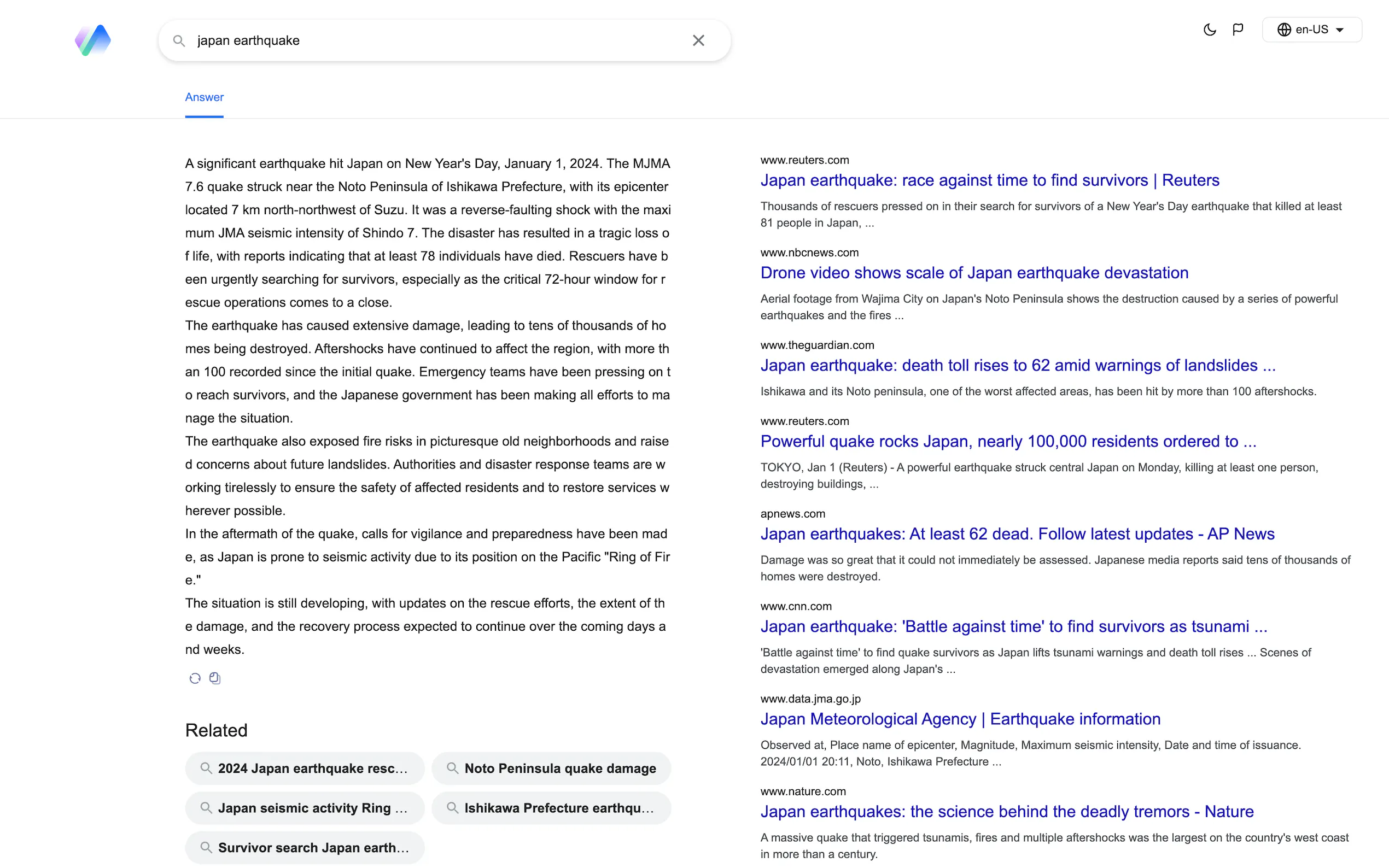Viewport: 1389px width, 868px height.
Task: Toggle dark mode with the moon icon
Action: pyautogui.click(x=1209, y=30)
